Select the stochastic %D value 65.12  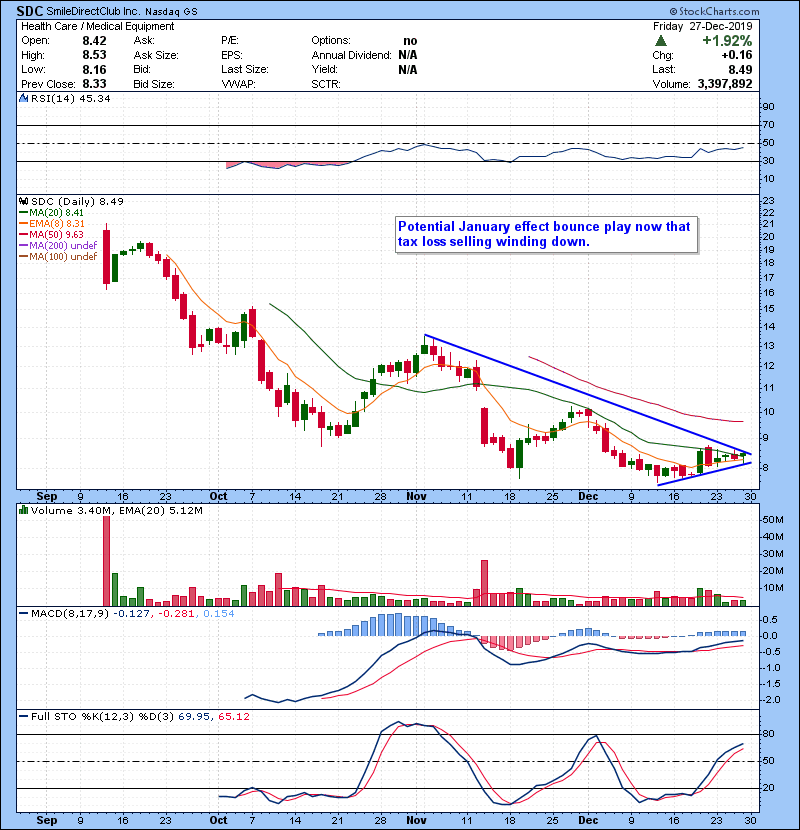click(x=233, y=716)
